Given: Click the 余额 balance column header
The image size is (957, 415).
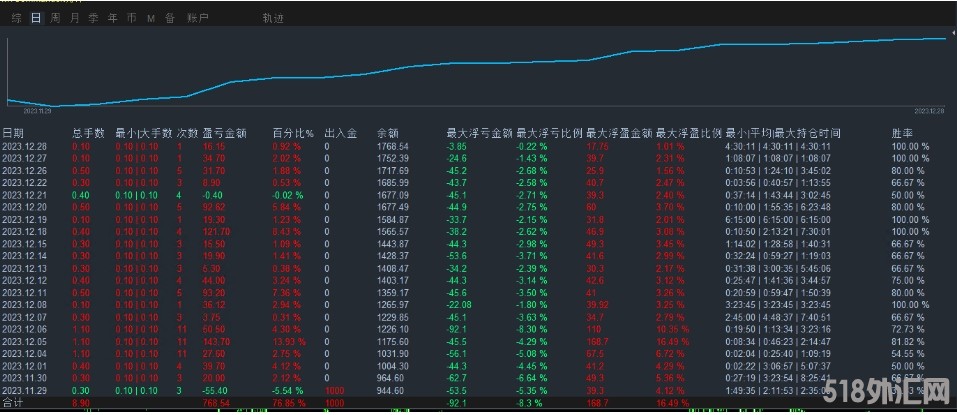Looking at the screenshot, I should pos(387,132).
